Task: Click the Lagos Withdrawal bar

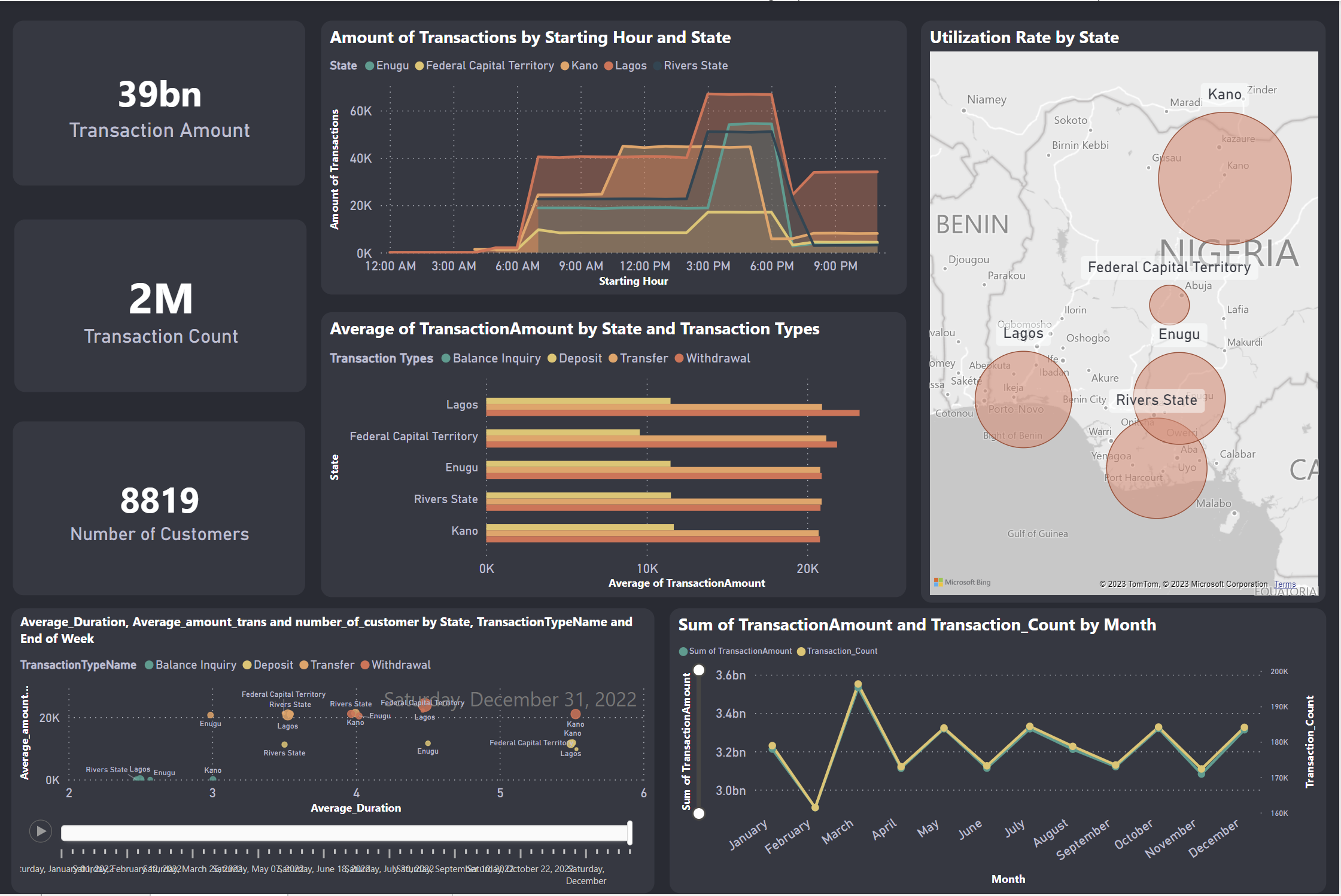Action: pos(673,413)
